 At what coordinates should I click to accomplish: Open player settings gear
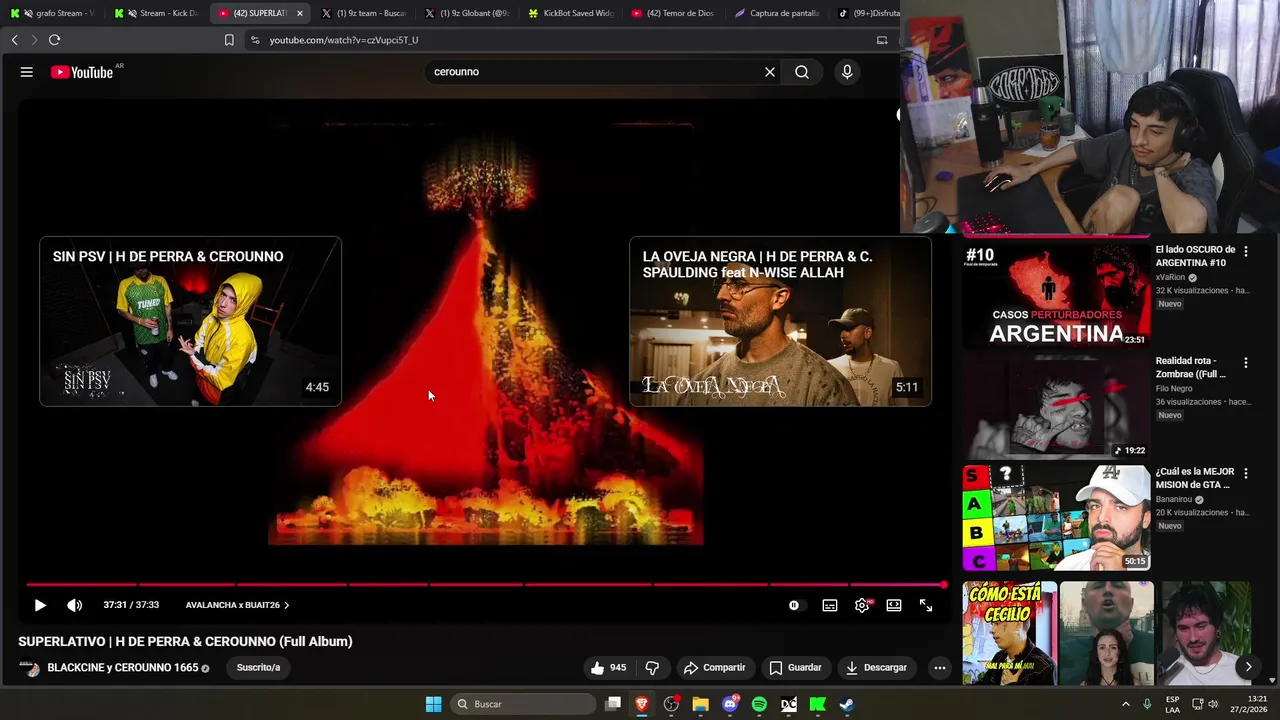[x=862, y=605]
